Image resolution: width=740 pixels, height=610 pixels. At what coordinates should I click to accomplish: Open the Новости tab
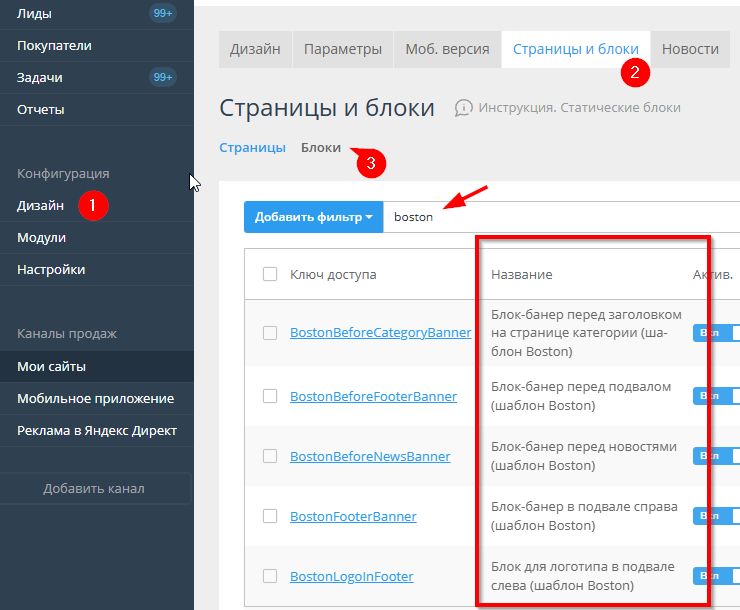pyautogui.click(x=690, y=49)
